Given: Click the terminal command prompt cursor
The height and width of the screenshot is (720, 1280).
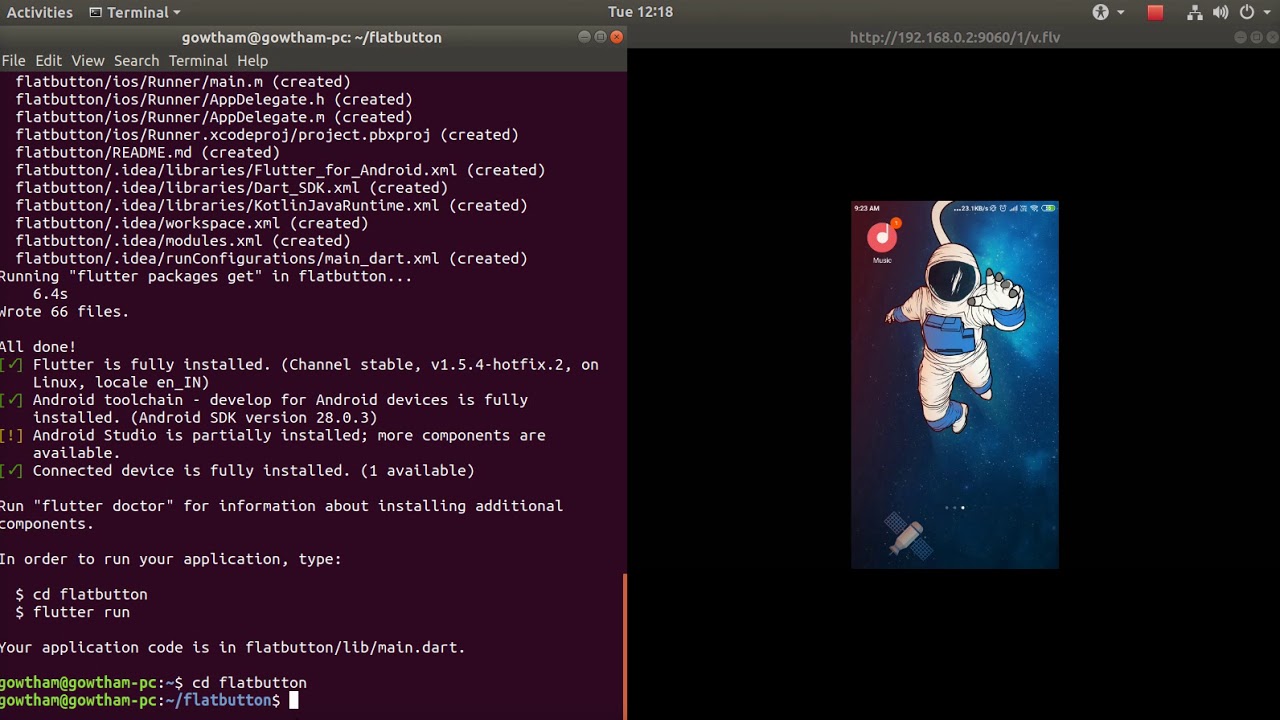Looking at the screenshot, I should pos(294,700).
